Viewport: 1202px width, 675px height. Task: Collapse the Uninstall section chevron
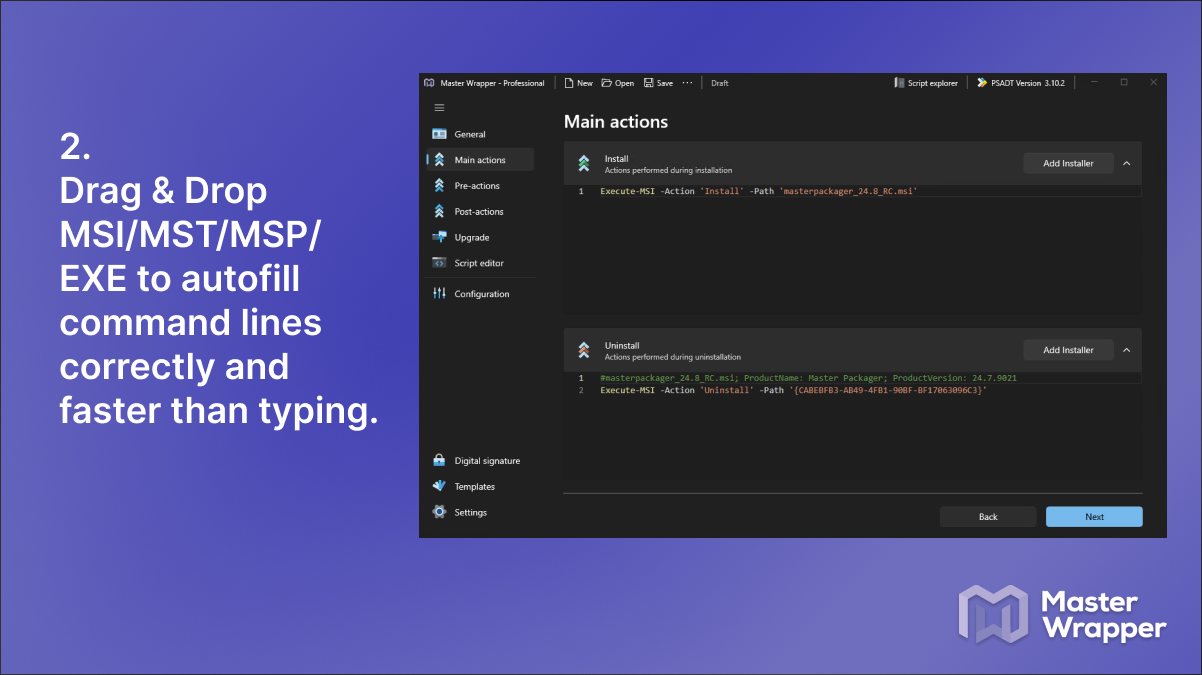[x=1127, y=350]
